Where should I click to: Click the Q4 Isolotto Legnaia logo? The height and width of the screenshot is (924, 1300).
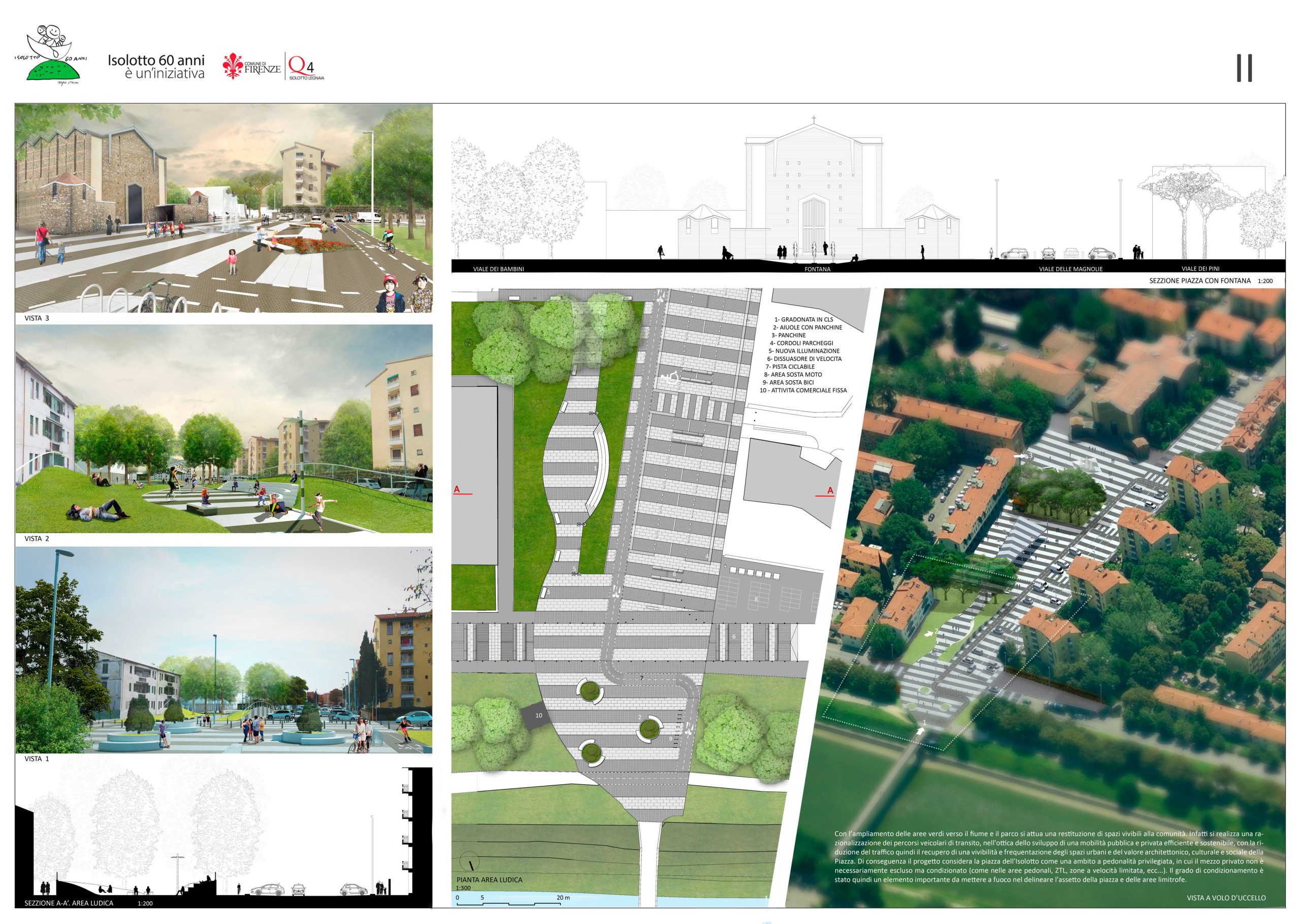coord(307,67)
